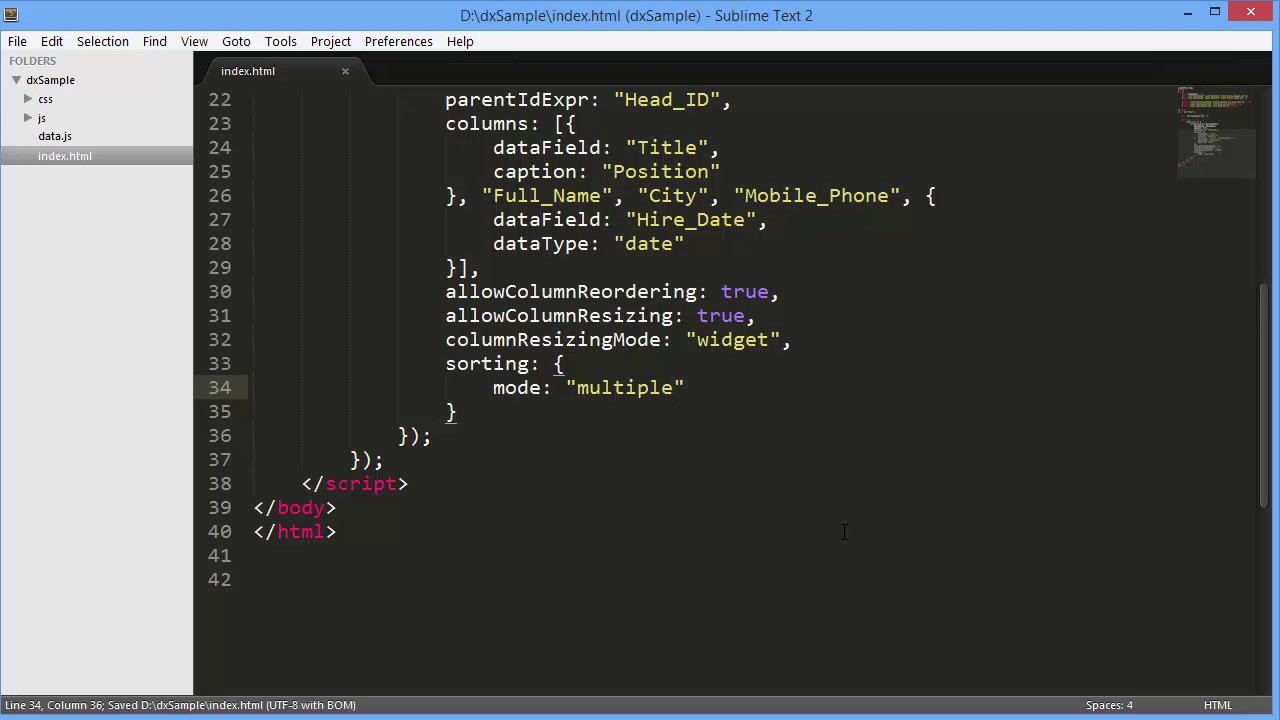Click the "Mobile_Phone" string
Image resolution: width=1280 pixels, height=720 pixels.
coord(817,196)
